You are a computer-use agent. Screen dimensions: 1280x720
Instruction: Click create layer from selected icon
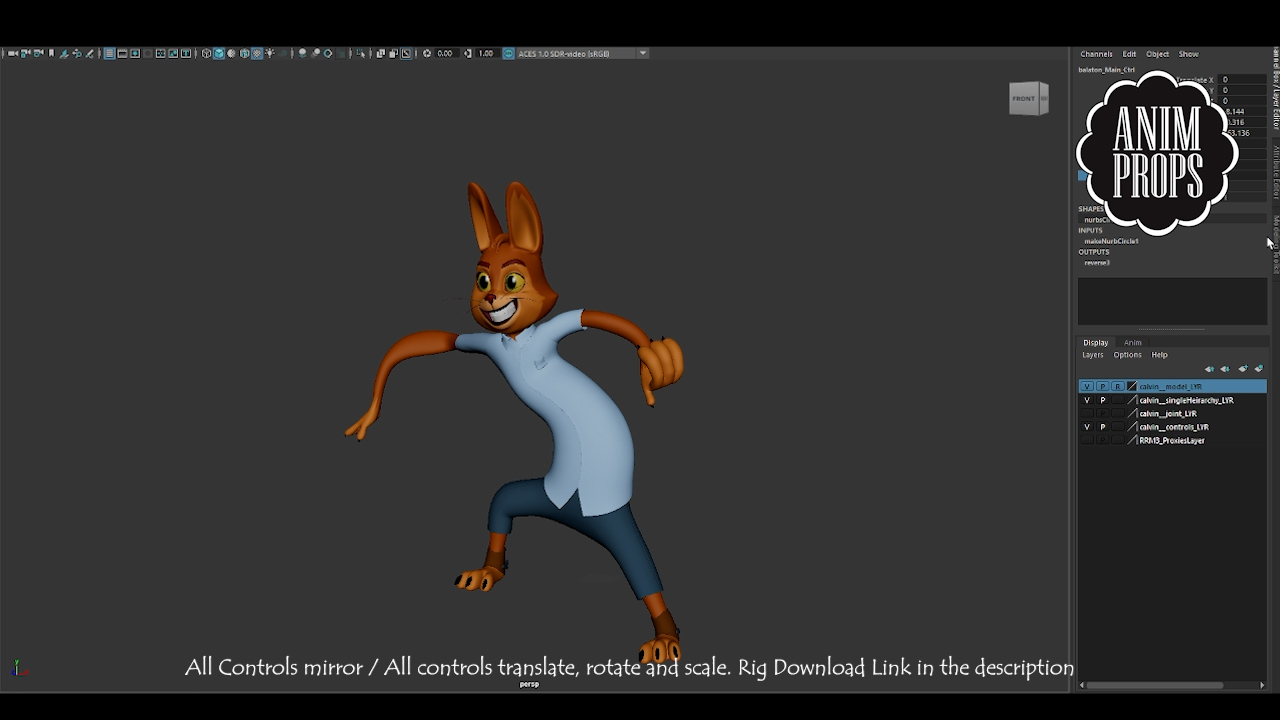1259,369
